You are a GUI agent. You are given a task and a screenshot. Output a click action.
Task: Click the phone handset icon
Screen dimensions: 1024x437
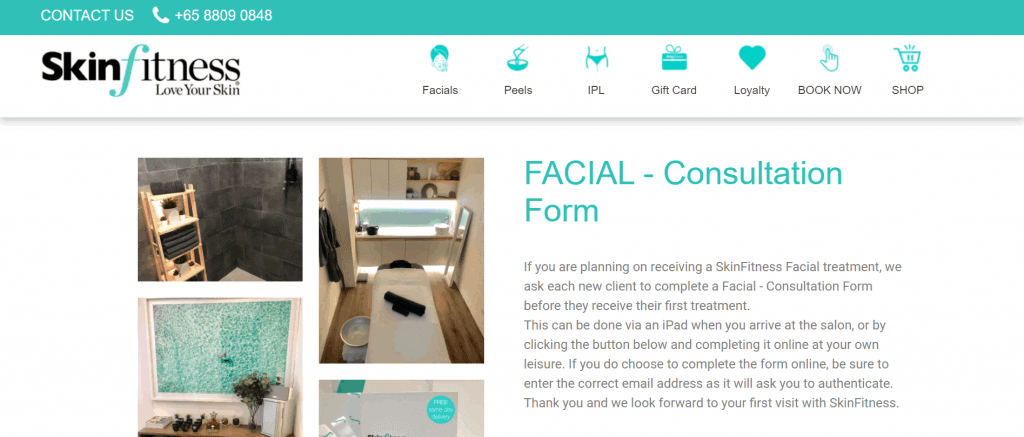point(161,15)
